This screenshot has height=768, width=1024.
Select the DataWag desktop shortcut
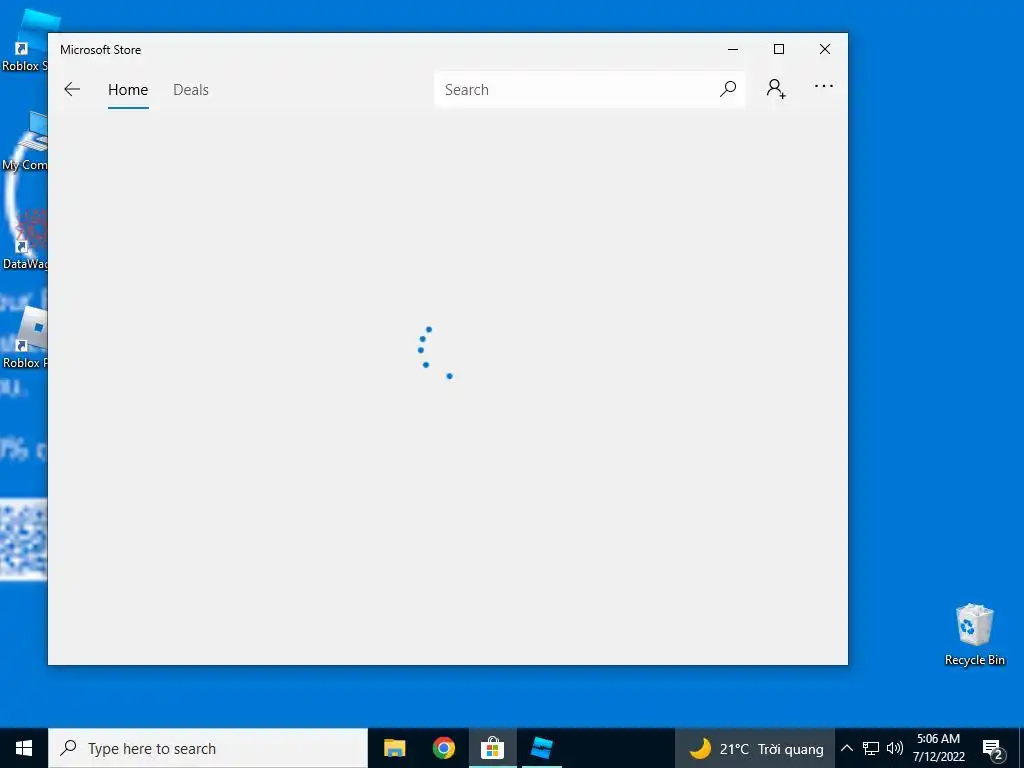(x=25, y=240)
